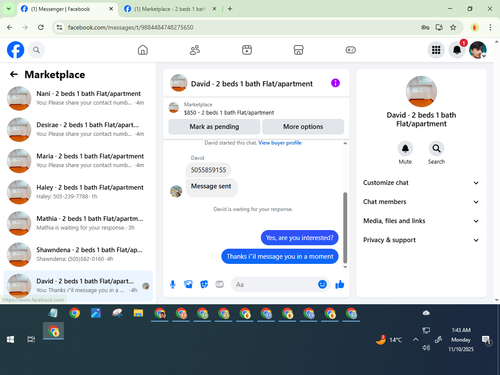Open the Marketplace storefront icon
500x375 pixels.
(x=299, y=50)
